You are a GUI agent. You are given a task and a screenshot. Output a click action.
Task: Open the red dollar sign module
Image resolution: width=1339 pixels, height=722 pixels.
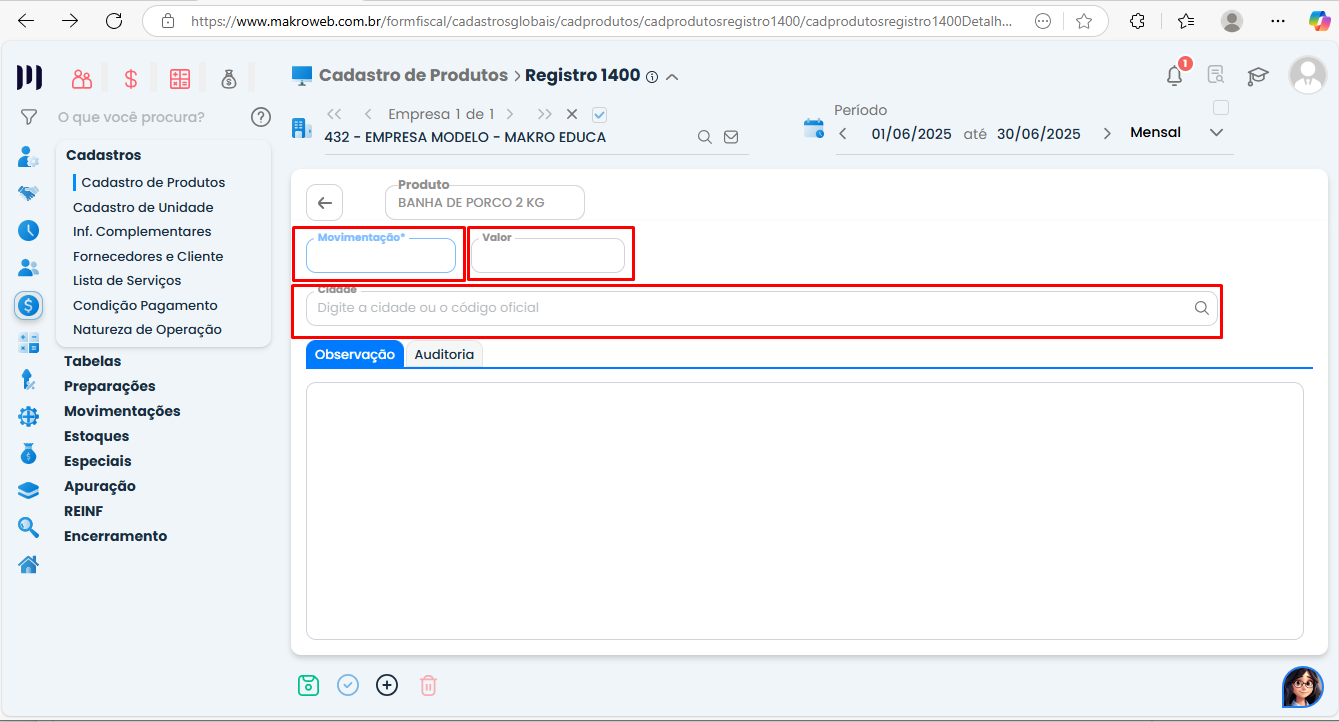(x=131, y=79)
